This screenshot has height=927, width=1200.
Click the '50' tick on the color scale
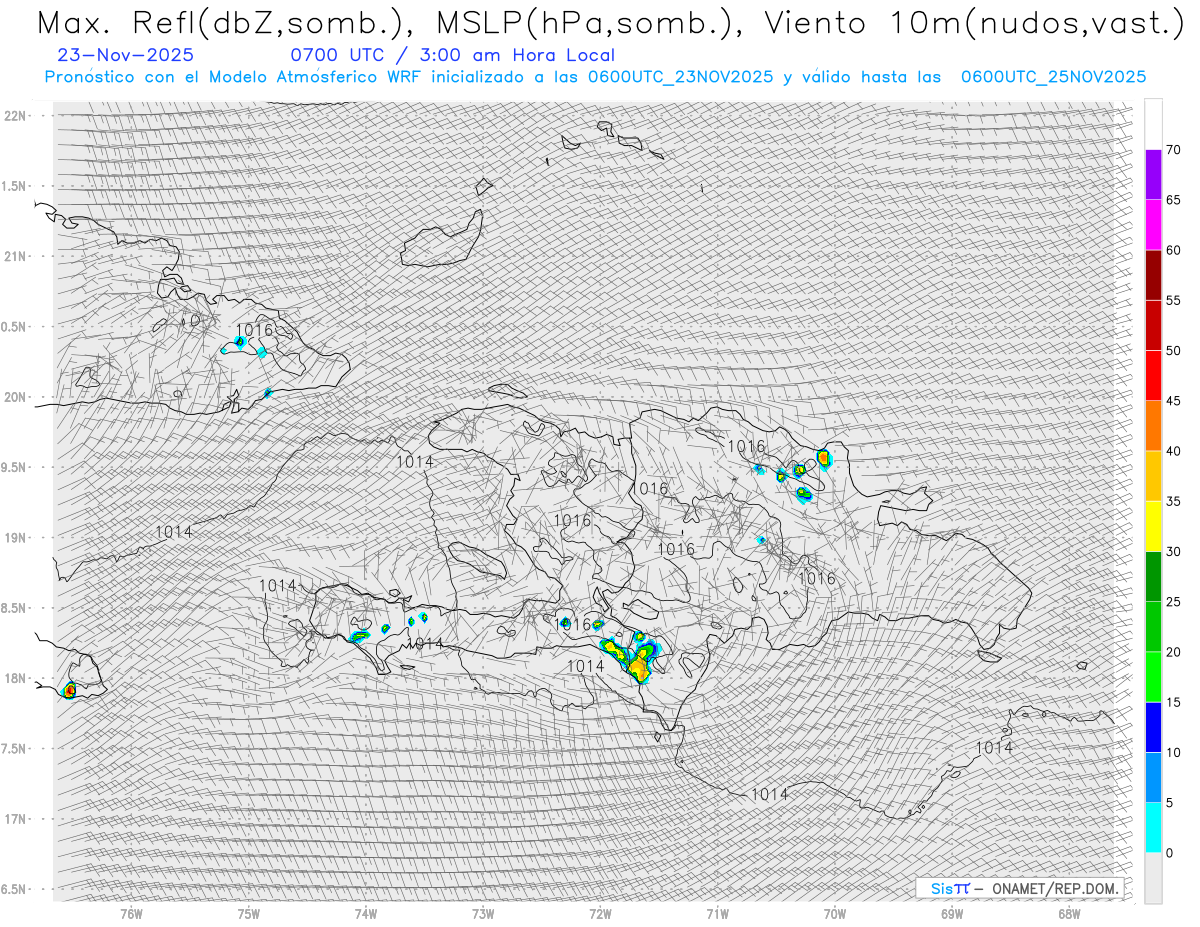[x=1173, y=351]
